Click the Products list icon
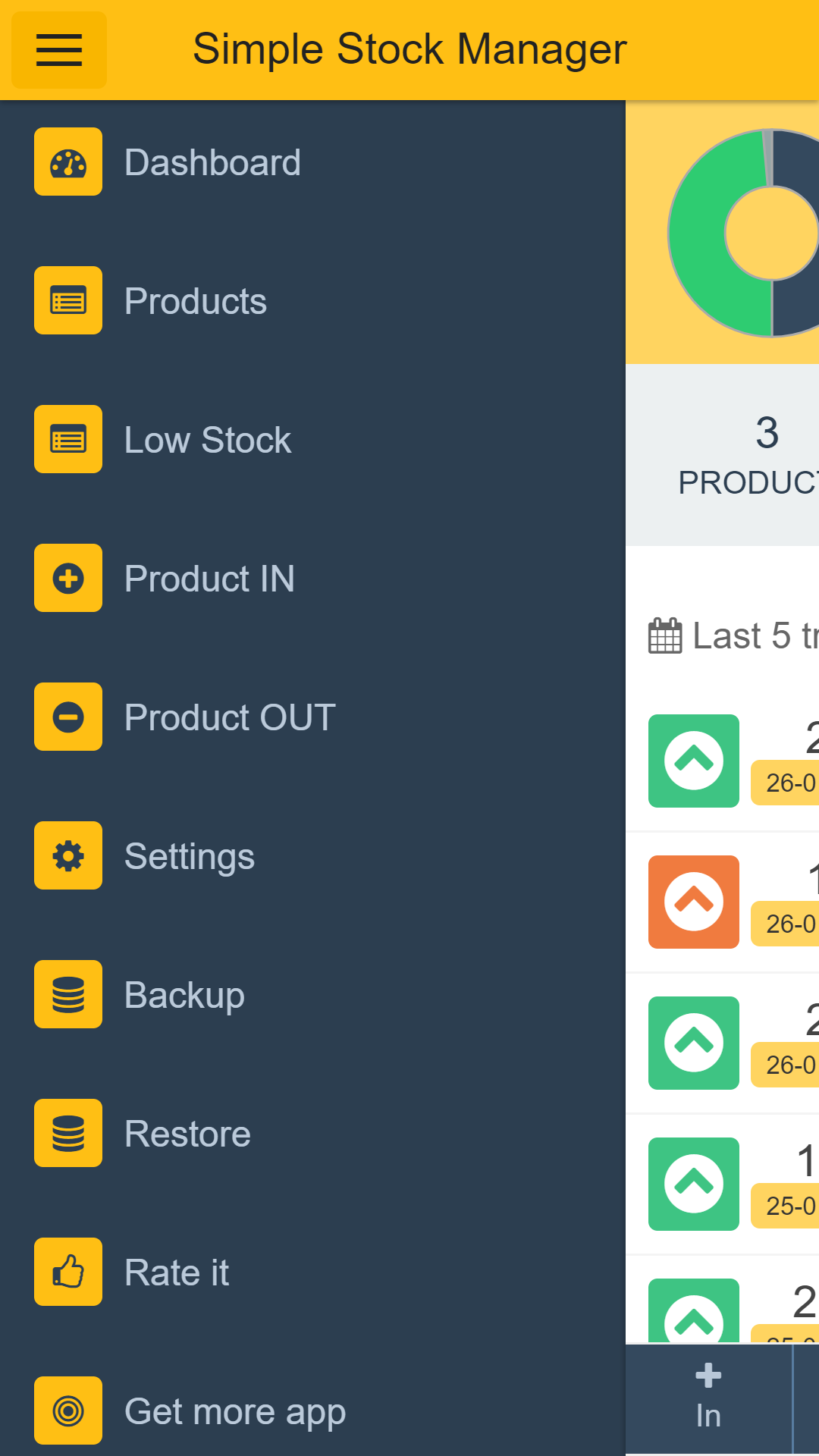The width and height of the screenshot is (819, 1456). pyautogui.click(x=68, y=300)
